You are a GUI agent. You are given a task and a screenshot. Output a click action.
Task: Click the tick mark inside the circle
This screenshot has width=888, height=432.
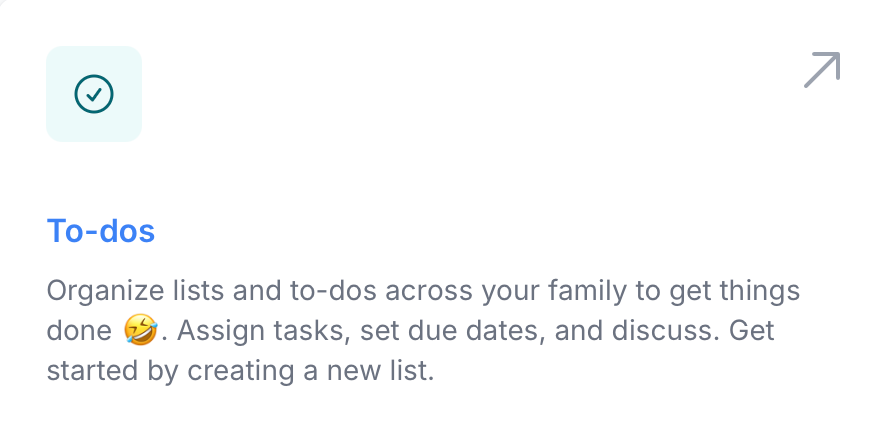tap(94, 94)
